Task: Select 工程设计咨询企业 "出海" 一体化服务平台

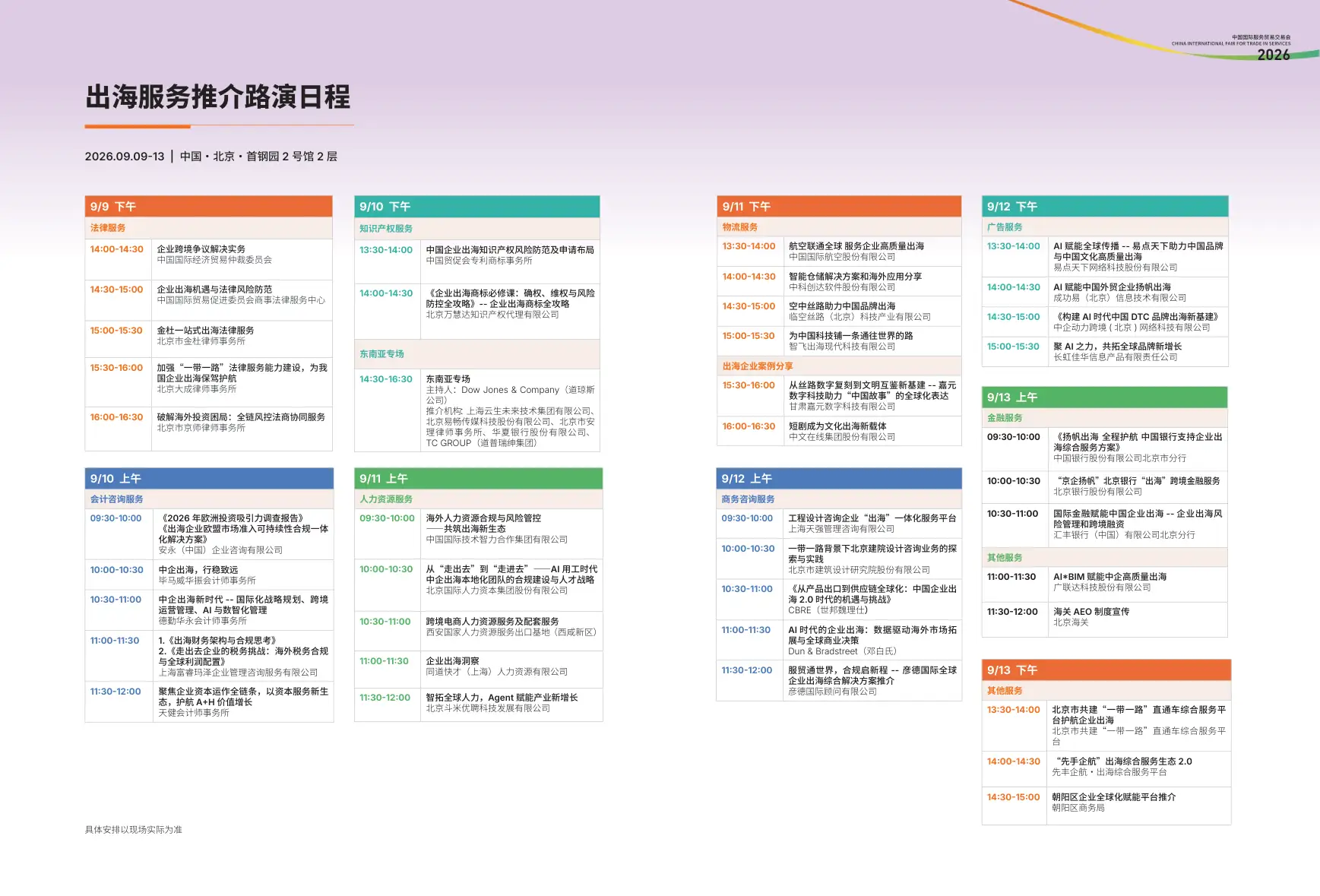Action: [x=872, y=518]
